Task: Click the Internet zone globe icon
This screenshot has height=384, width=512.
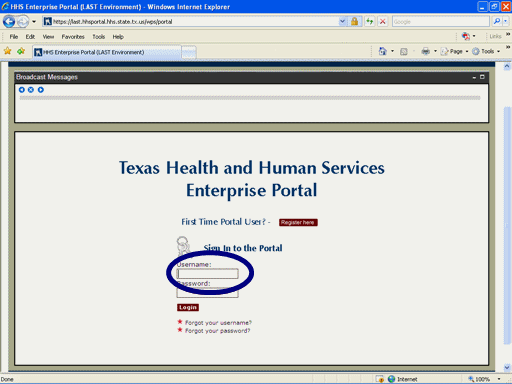Action: coord(391,379)
